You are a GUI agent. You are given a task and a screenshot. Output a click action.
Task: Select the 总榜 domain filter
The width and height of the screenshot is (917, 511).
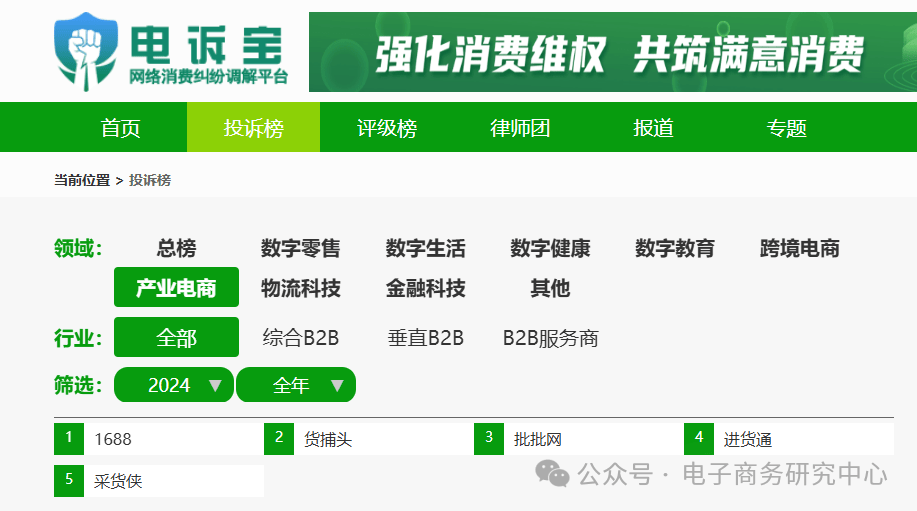[176, 248]
